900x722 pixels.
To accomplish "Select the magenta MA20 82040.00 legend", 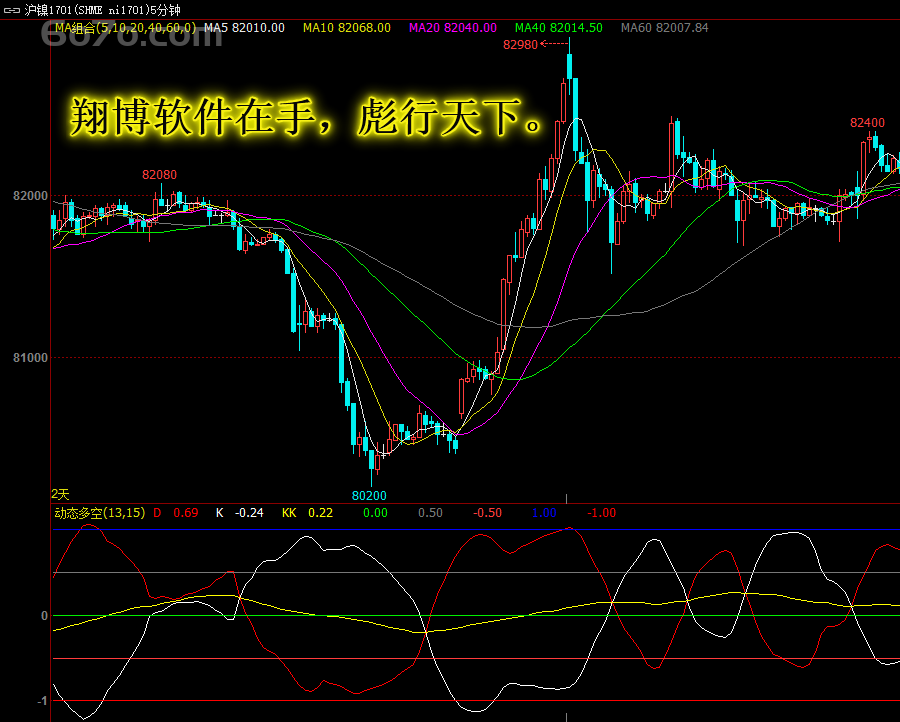I will 453,28.
